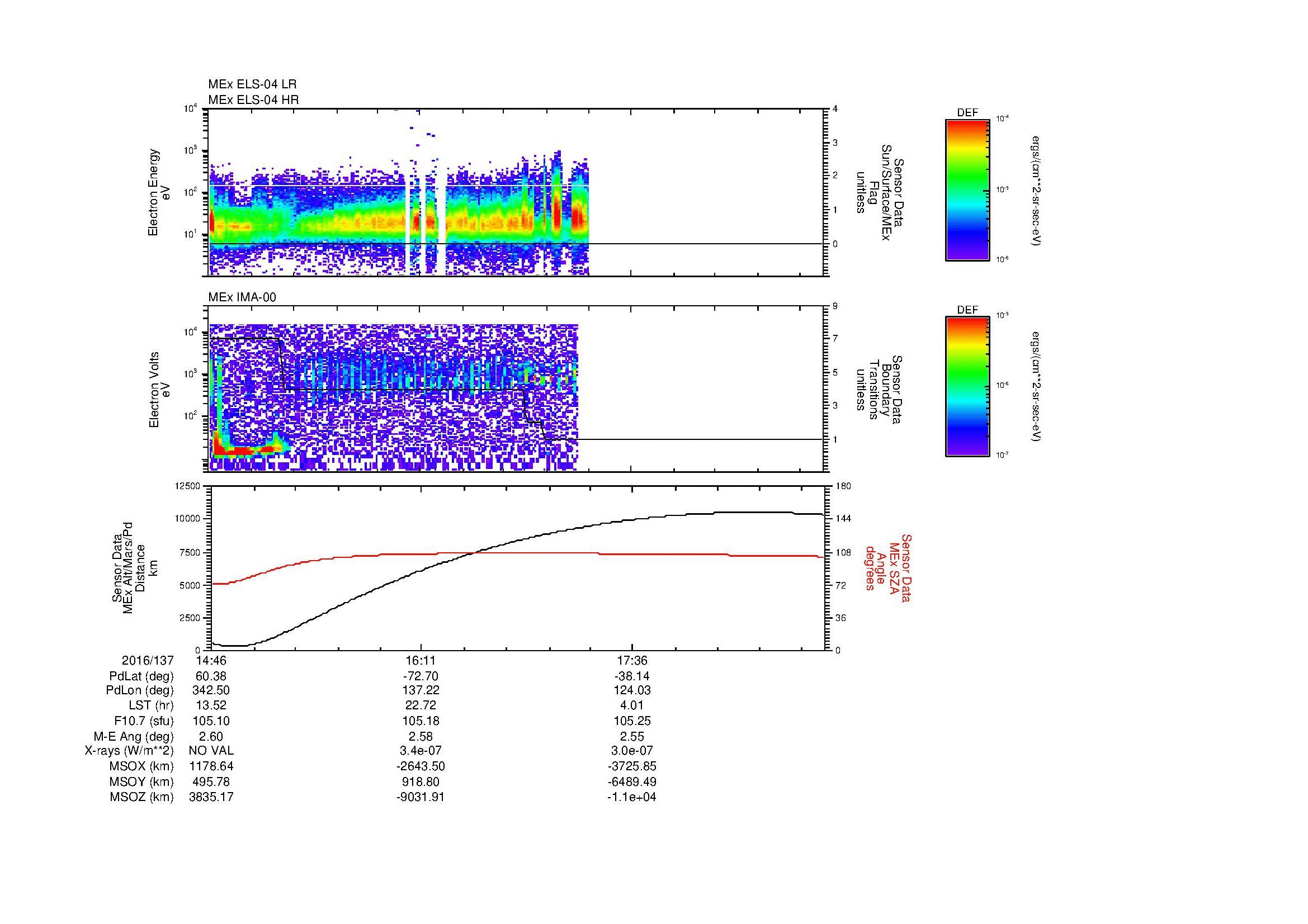
Task: Click the 'Boundary Transitions' axis label
Action: (879, 390)
